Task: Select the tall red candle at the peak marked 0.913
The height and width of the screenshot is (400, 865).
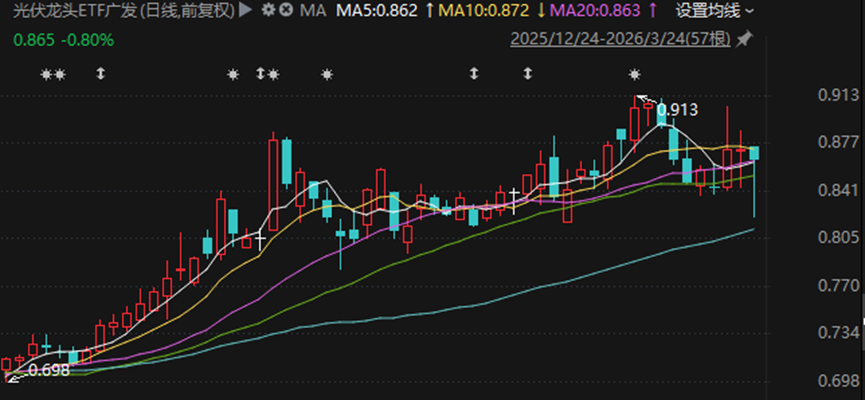Action: pos(635,124)
